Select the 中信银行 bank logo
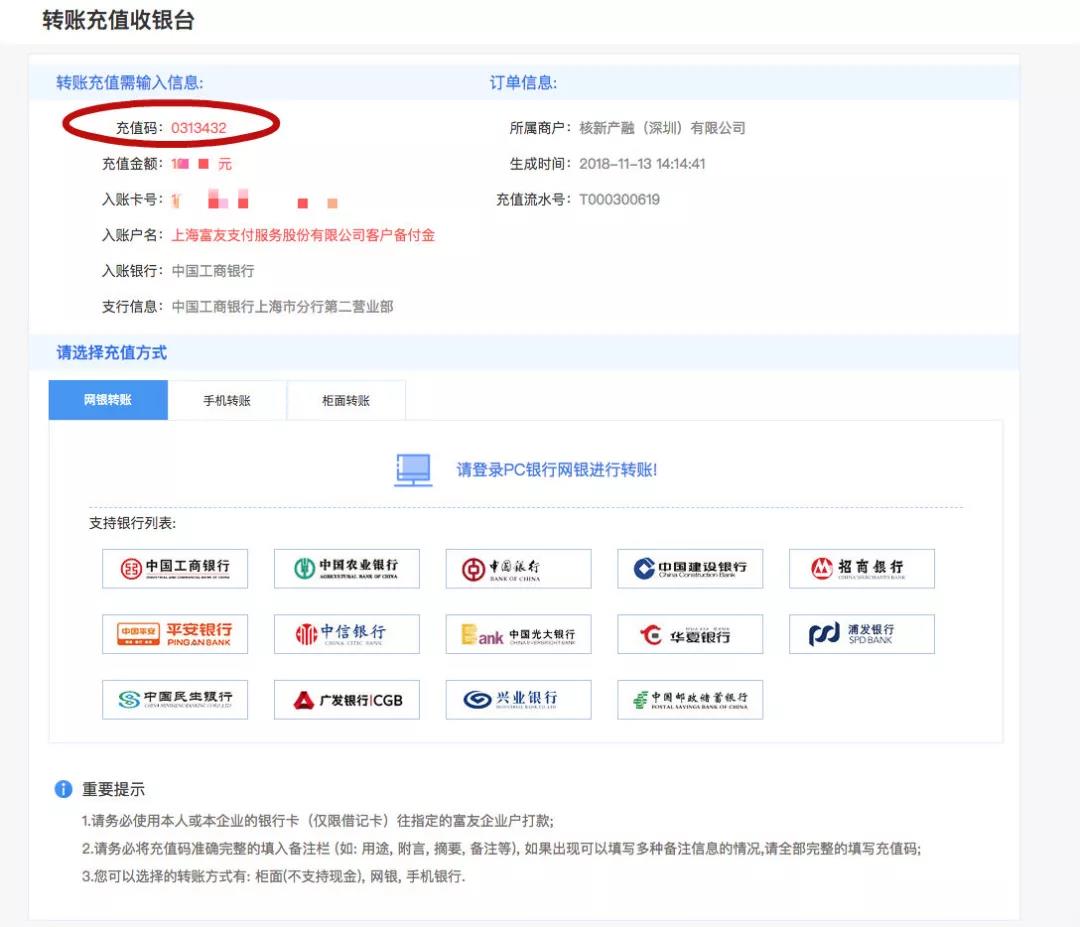Screen dimensions: 1080x927 pos(346,634)
